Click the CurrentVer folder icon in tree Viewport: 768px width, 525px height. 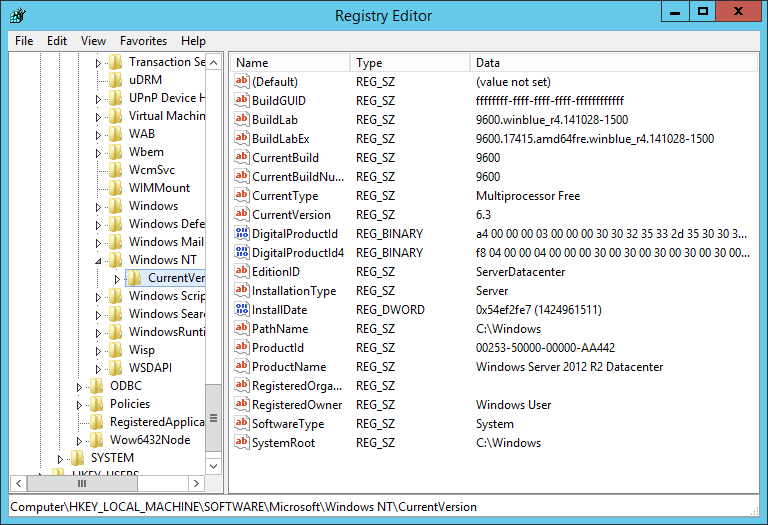134,278
